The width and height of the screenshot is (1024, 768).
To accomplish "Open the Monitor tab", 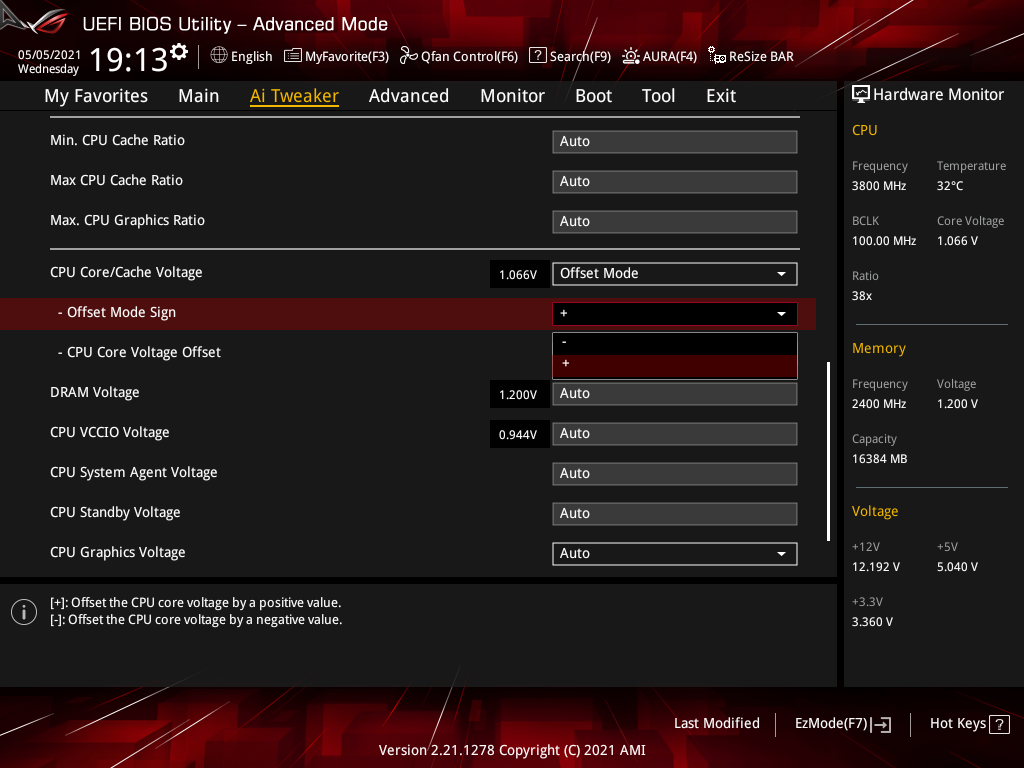I will tap(512, 96).
